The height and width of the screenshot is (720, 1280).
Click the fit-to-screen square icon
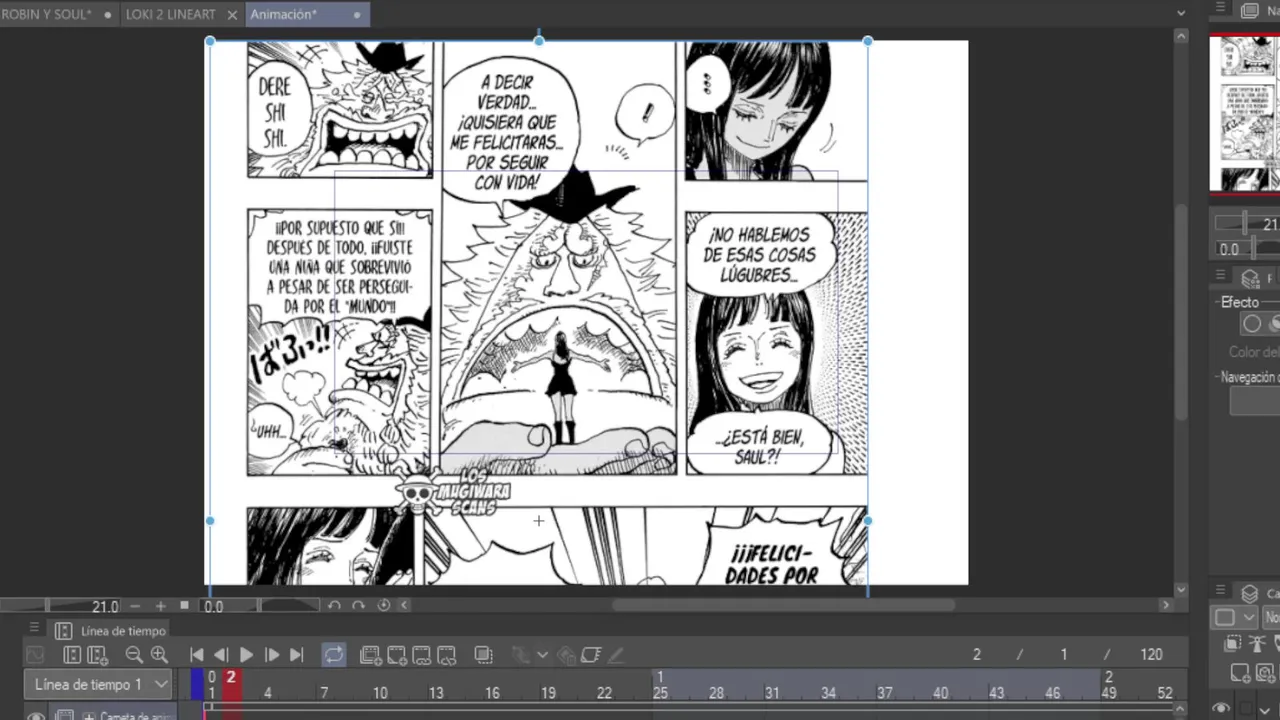pos(184,605)
